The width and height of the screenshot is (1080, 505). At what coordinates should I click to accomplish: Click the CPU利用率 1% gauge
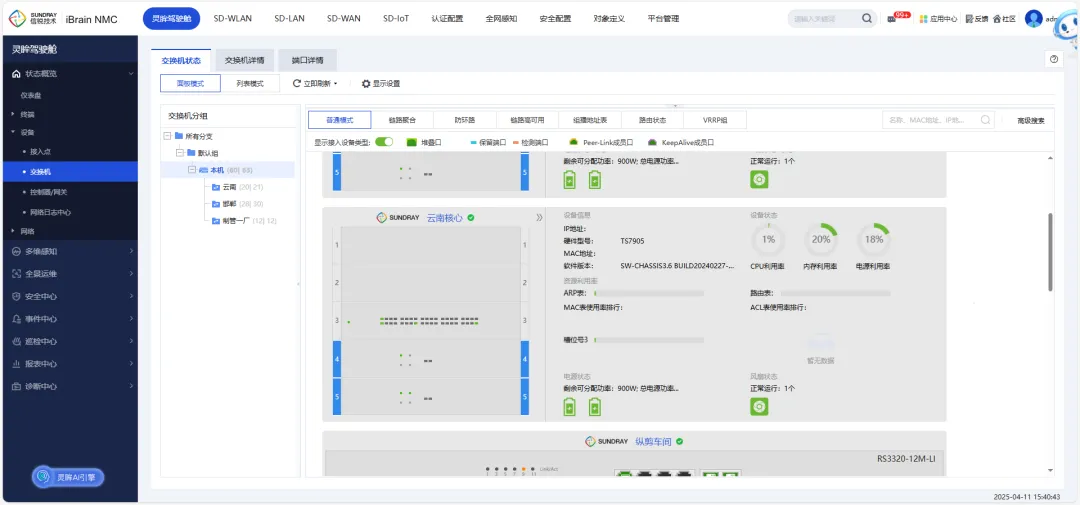pyautogui.click(x=768, y=239)
